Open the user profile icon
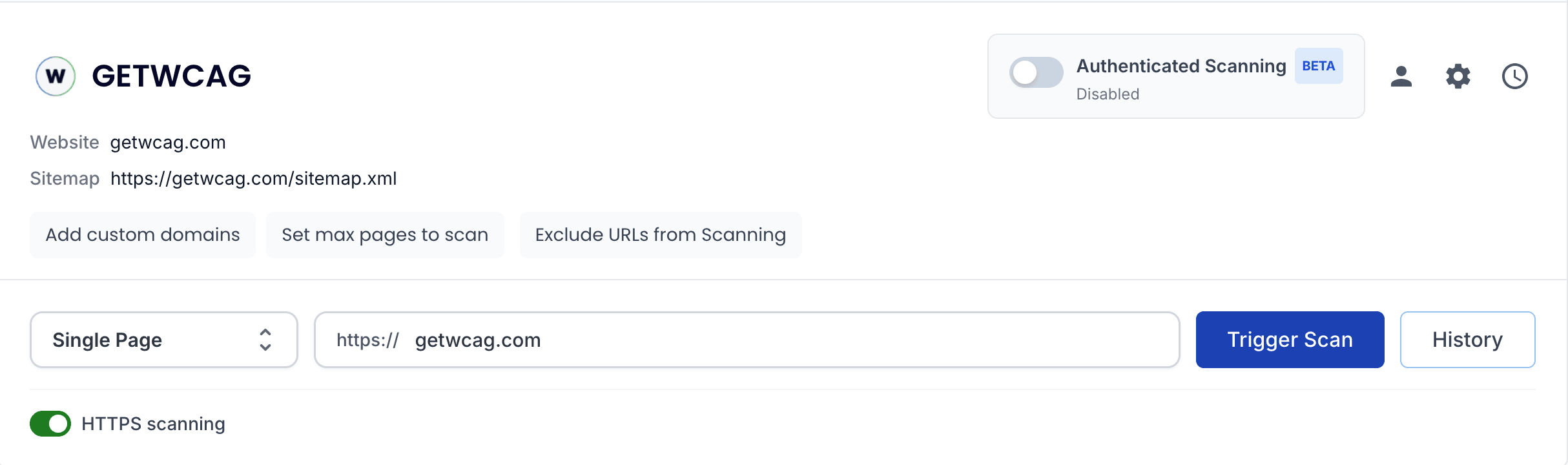1568x465 pixels. pos(1401,76)
